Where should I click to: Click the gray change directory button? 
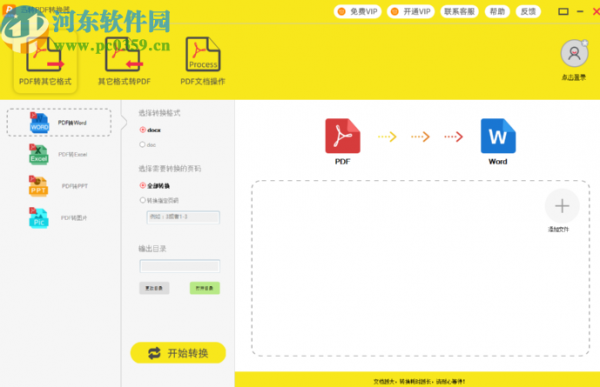click(x=154, y=288)
